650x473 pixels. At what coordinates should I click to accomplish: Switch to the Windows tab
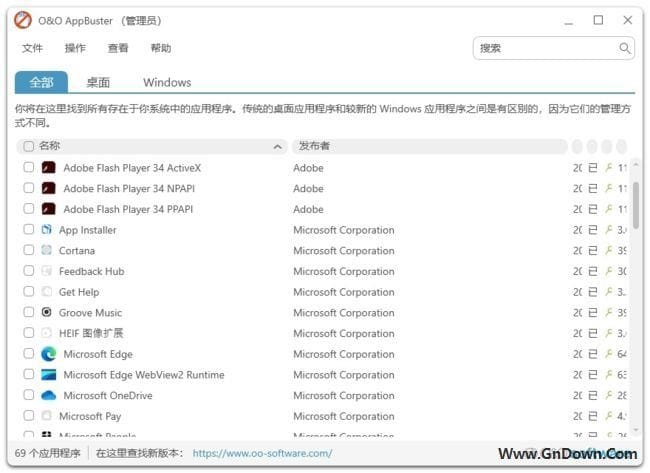tap(167, 82)
